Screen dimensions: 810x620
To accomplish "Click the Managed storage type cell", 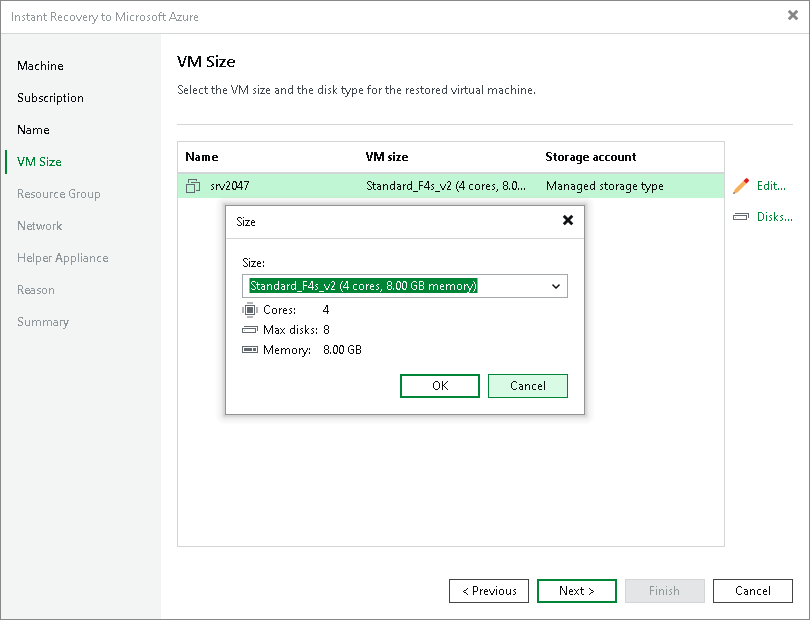I will click(x=605, y=186).
